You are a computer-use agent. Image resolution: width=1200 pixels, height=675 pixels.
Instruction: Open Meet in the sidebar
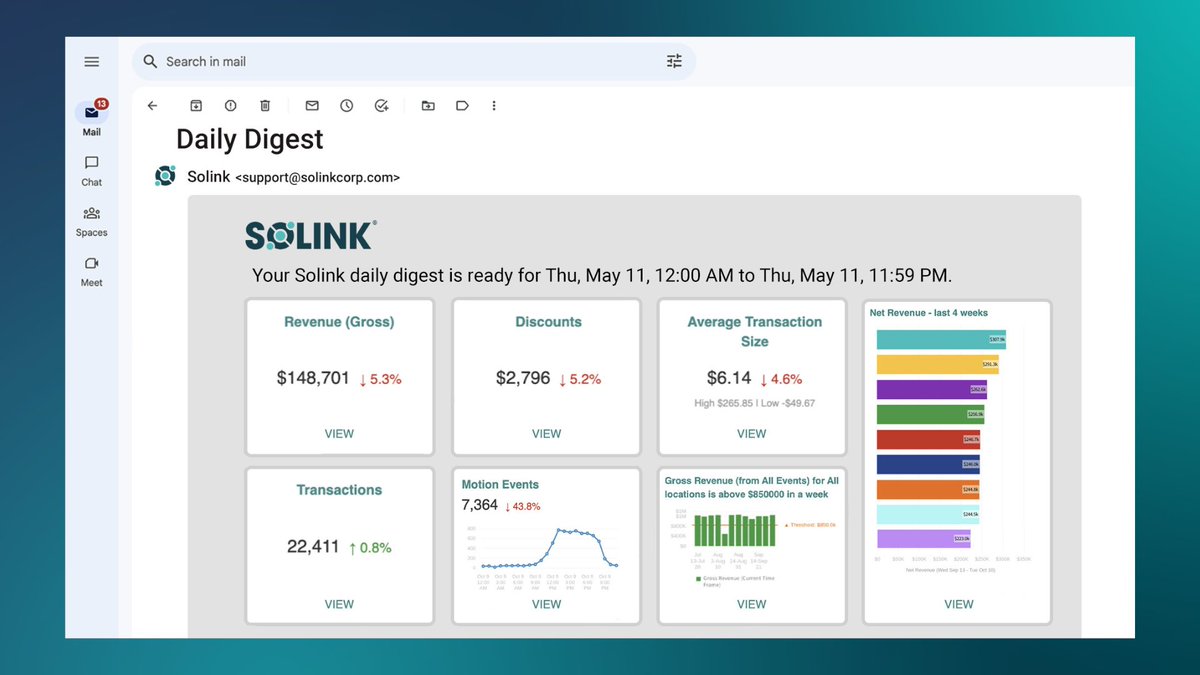pos(91,271)
